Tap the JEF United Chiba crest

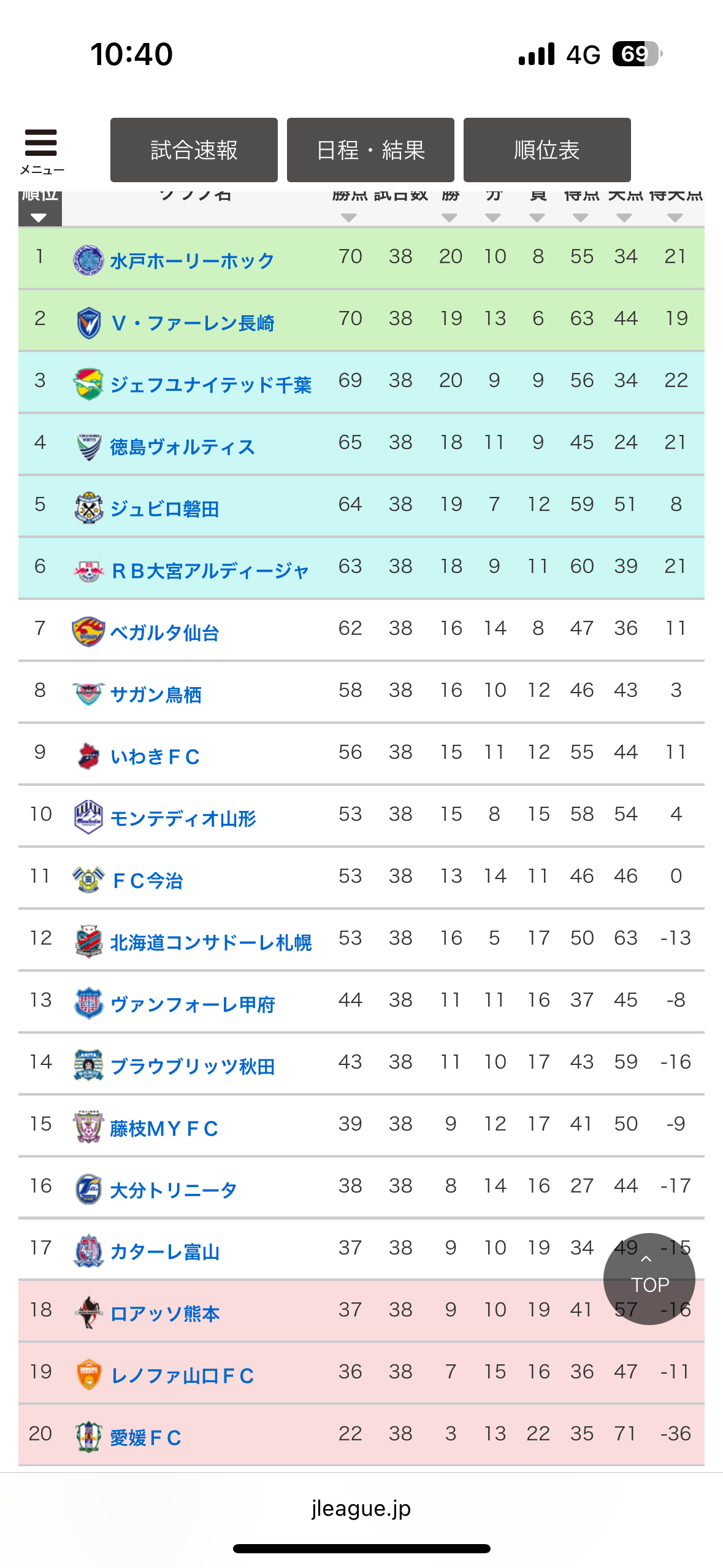[88, 384]
